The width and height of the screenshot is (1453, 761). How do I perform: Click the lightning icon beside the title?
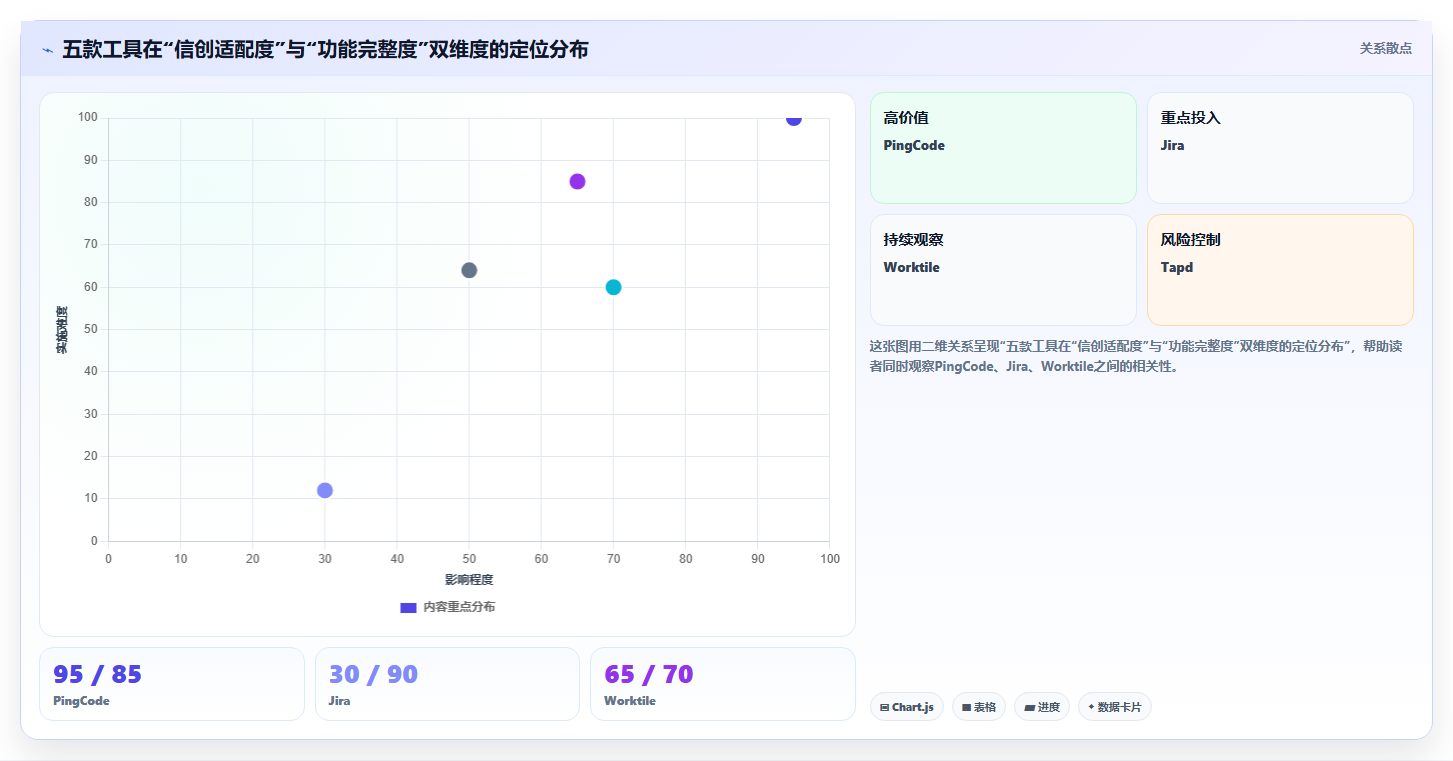47,49
